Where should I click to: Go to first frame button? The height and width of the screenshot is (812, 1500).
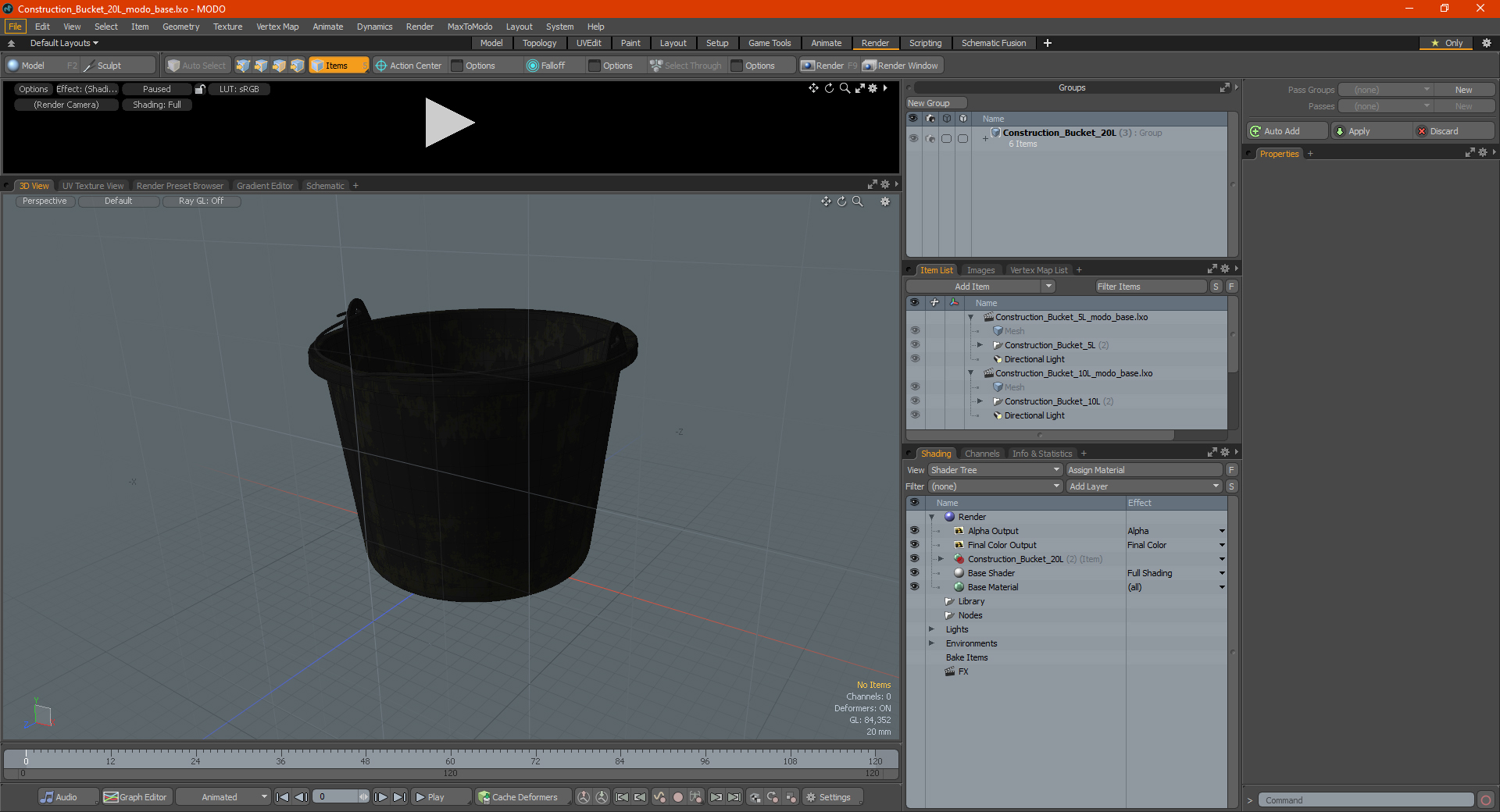[283, 797]
